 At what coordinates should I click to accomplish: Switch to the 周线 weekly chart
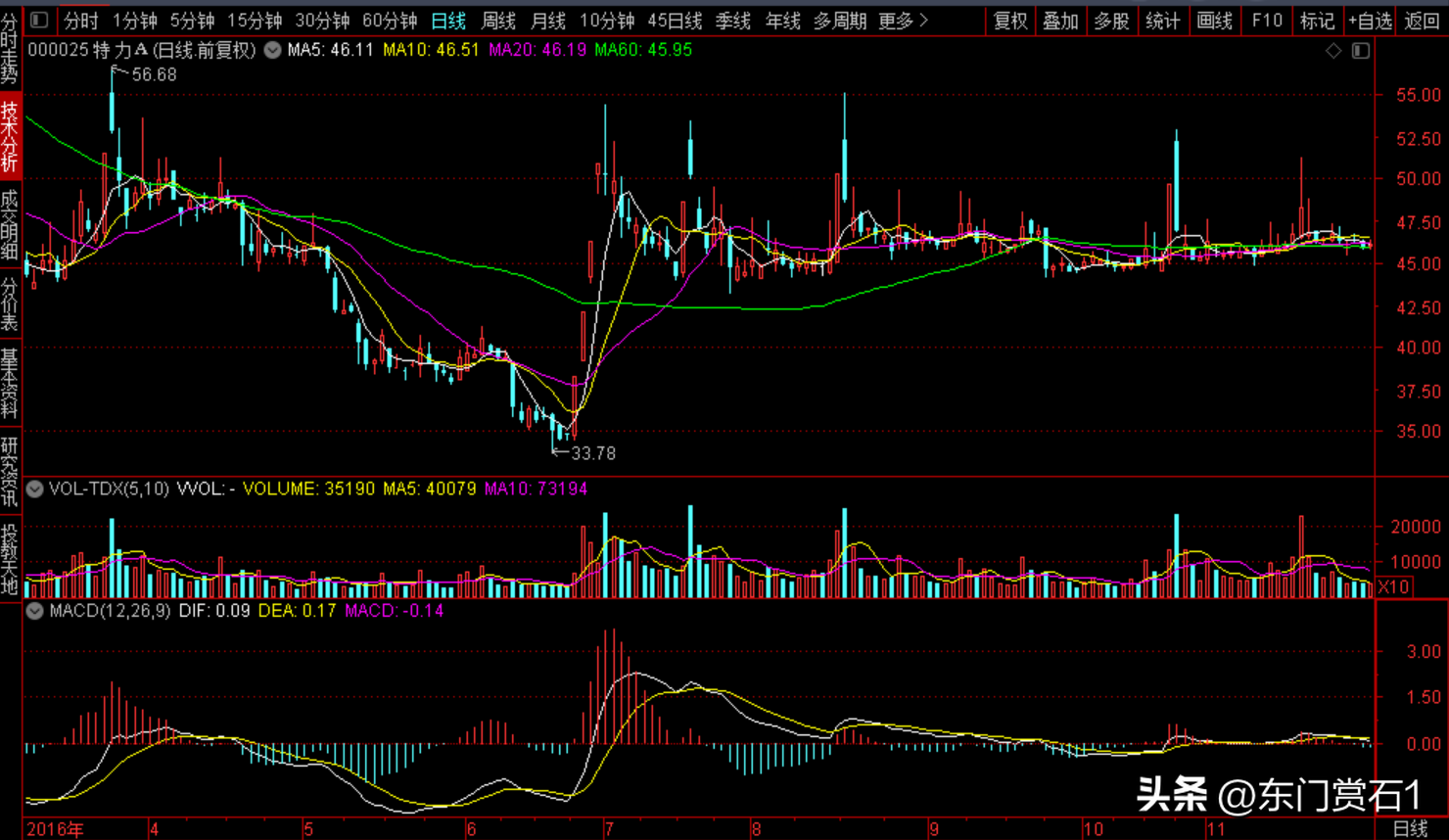tap(498, 20)
